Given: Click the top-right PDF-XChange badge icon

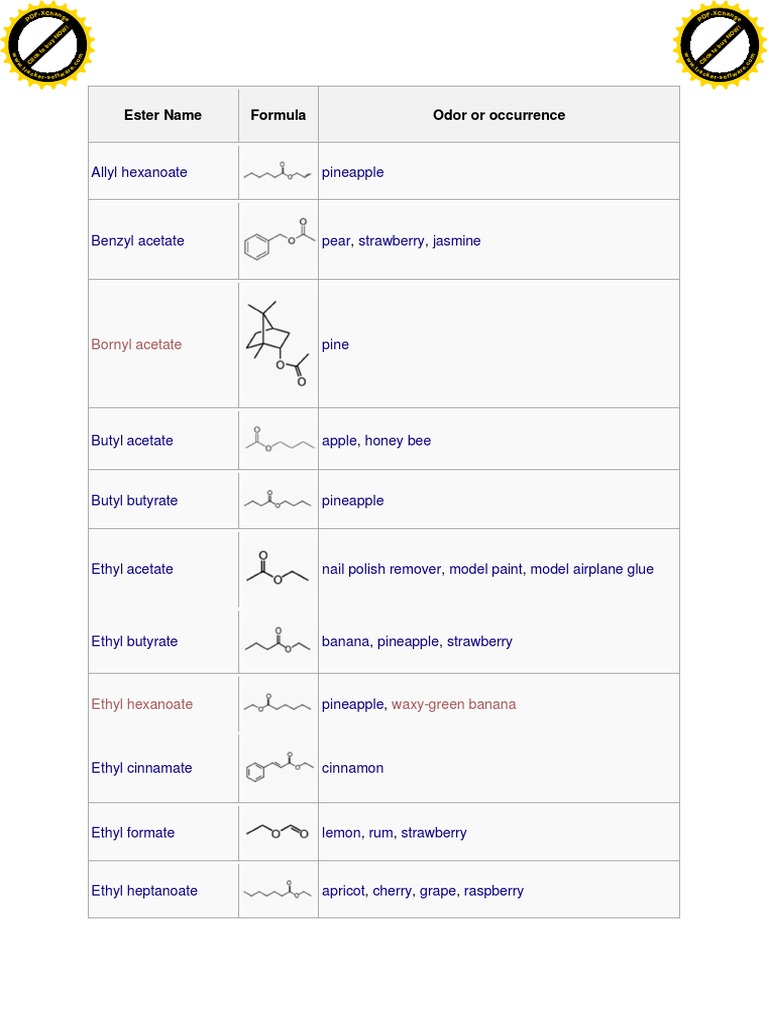Looking at the screenshot, I should pyautogui.click(x=720, y=45).
